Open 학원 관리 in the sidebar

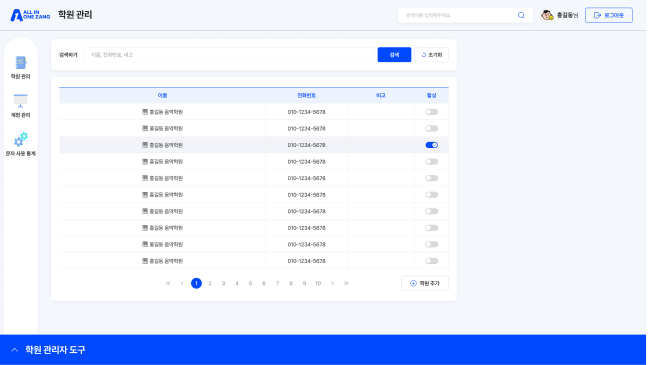pos(20,67)
